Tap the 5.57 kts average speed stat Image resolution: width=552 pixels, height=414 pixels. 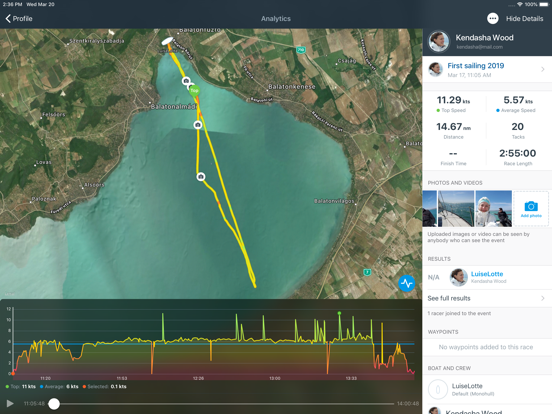(518, 104)
